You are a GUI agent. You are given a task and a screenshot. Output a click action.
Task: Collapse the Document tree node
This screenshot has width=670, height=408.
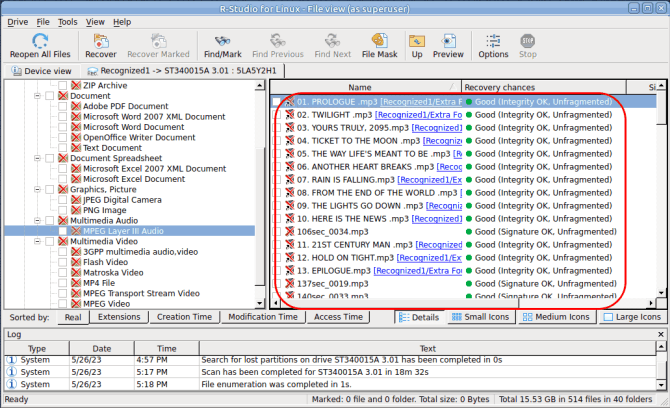(x=38, y=96)
